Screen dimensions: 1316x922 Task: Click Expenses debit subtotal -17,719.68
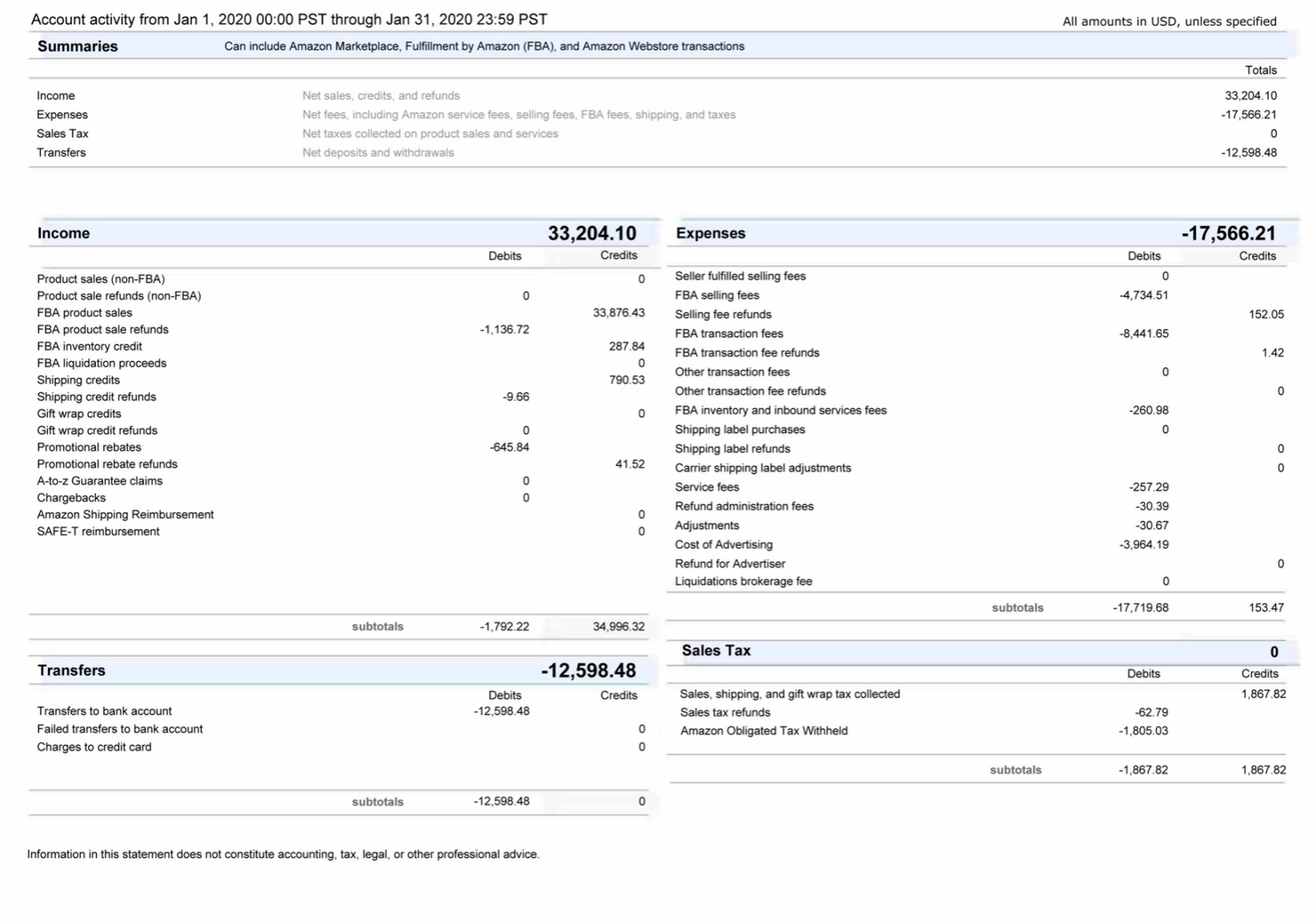coord(1140,608)
